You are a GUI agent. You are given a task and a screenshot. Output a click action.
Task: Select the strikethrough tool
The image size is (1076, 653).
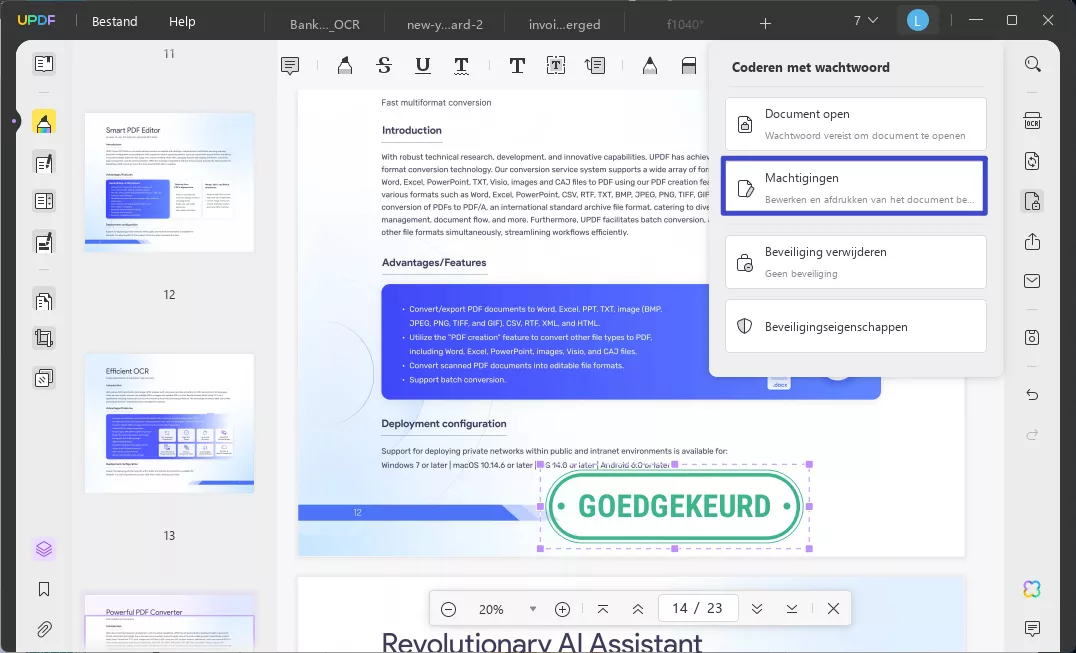click(384, 66)
